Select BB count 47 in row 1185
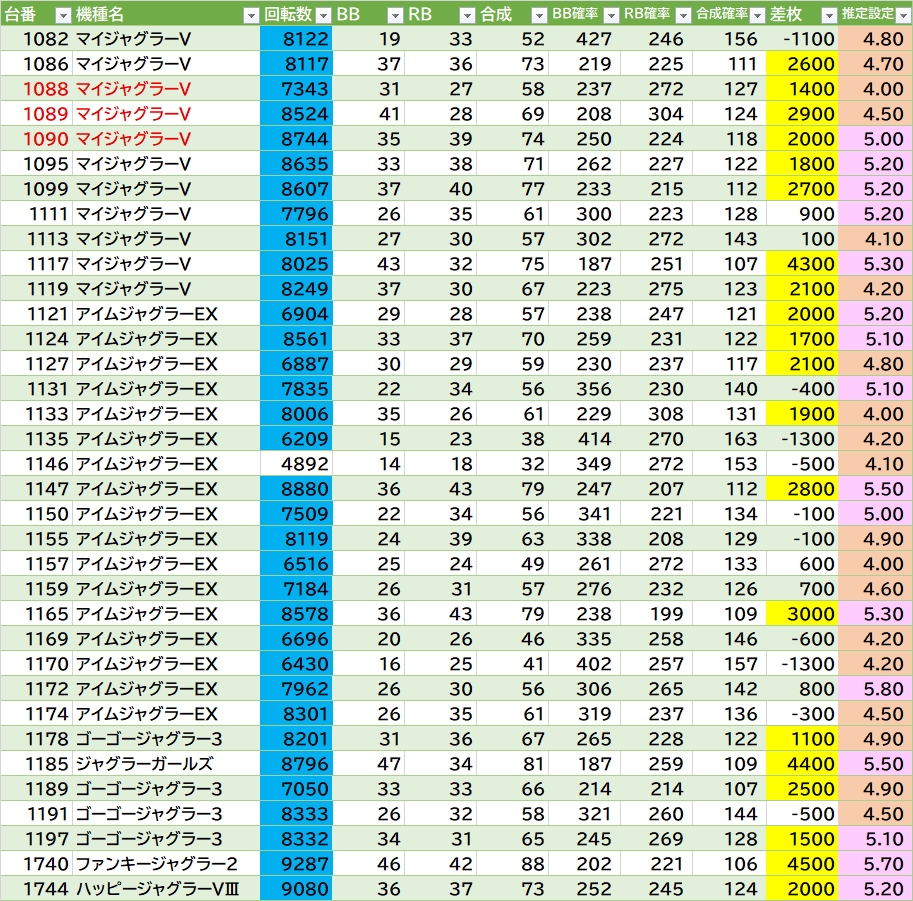The image size is (913, 901). point(368,764)
